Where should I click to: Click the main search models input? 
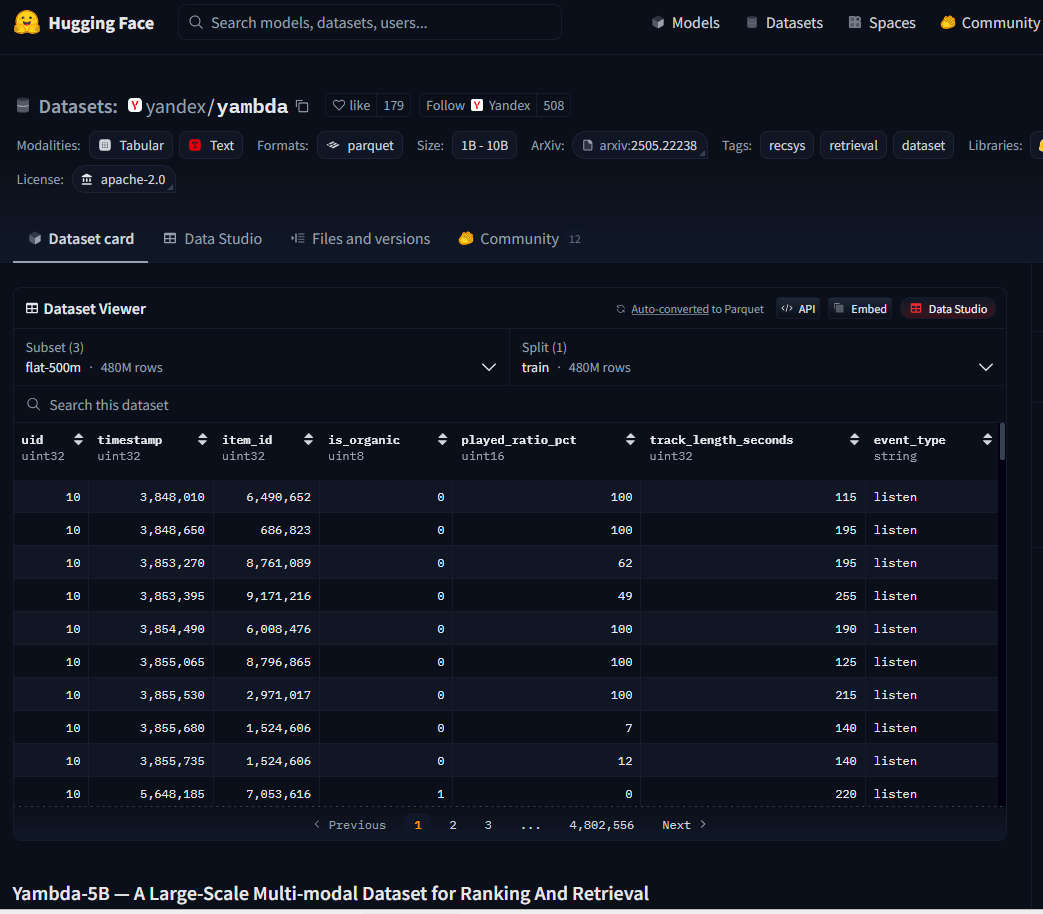point(370,23)
